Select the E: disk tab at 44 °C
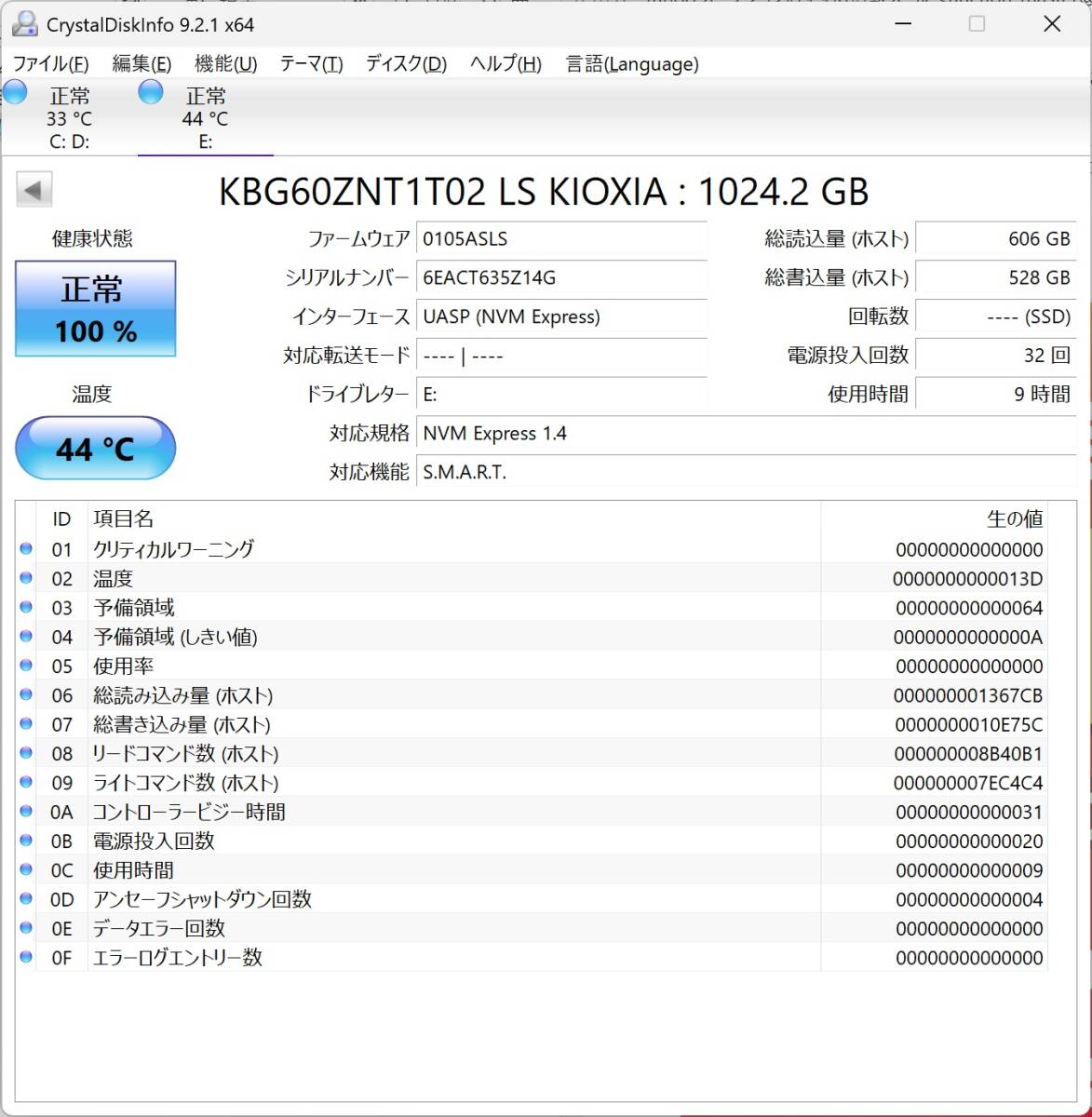The height and width of the screenshot is (1117, 1092). (205, 118)
